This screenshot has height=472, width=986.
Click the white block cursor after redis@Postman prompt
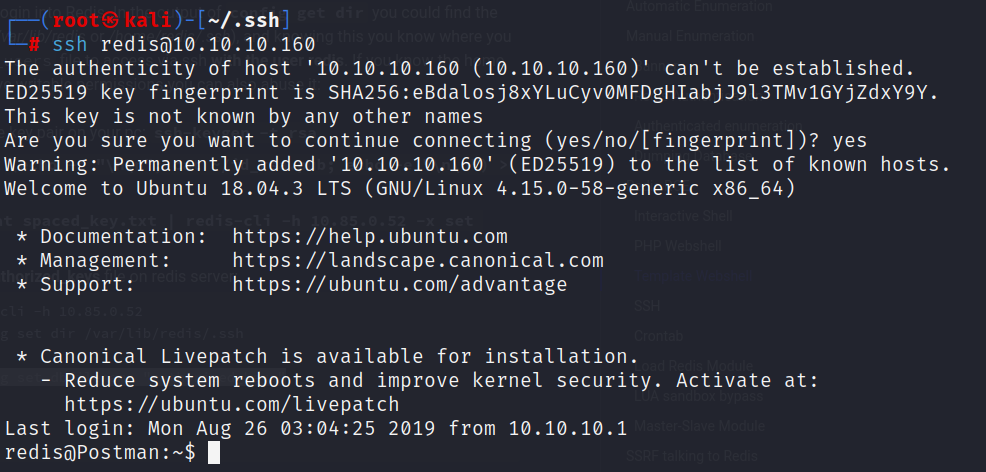coord(214,452)
